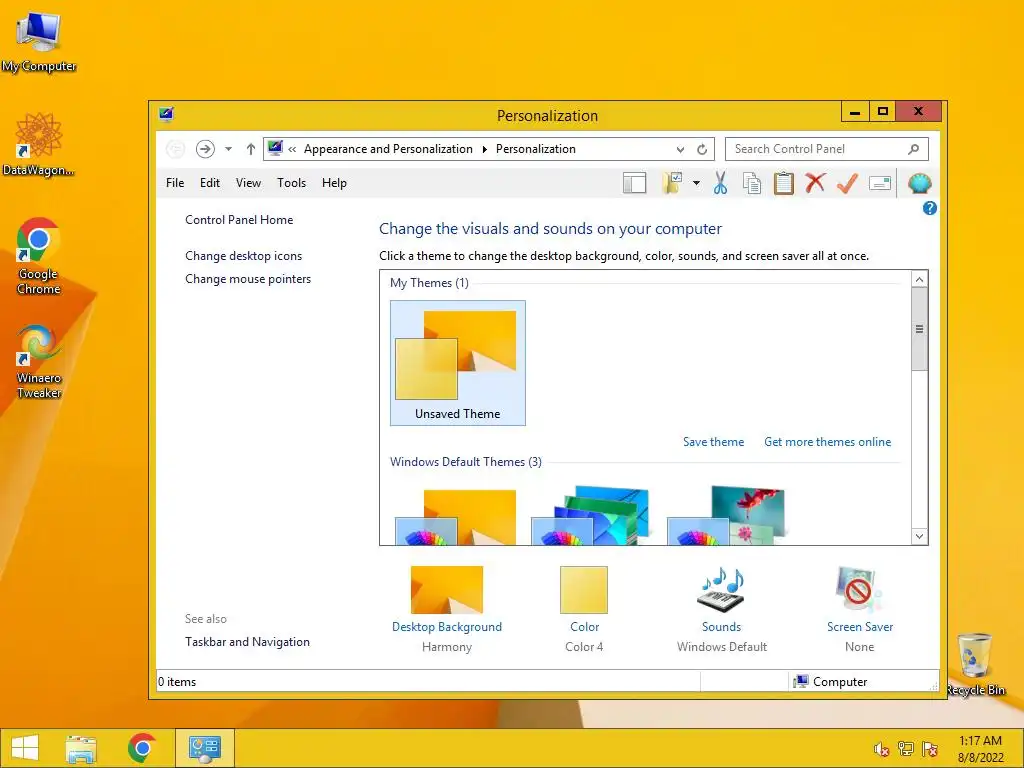The height and width of the screenshot is (768, 1024).
Task: Open the Edit menu
Action: [x=210, y=184]
